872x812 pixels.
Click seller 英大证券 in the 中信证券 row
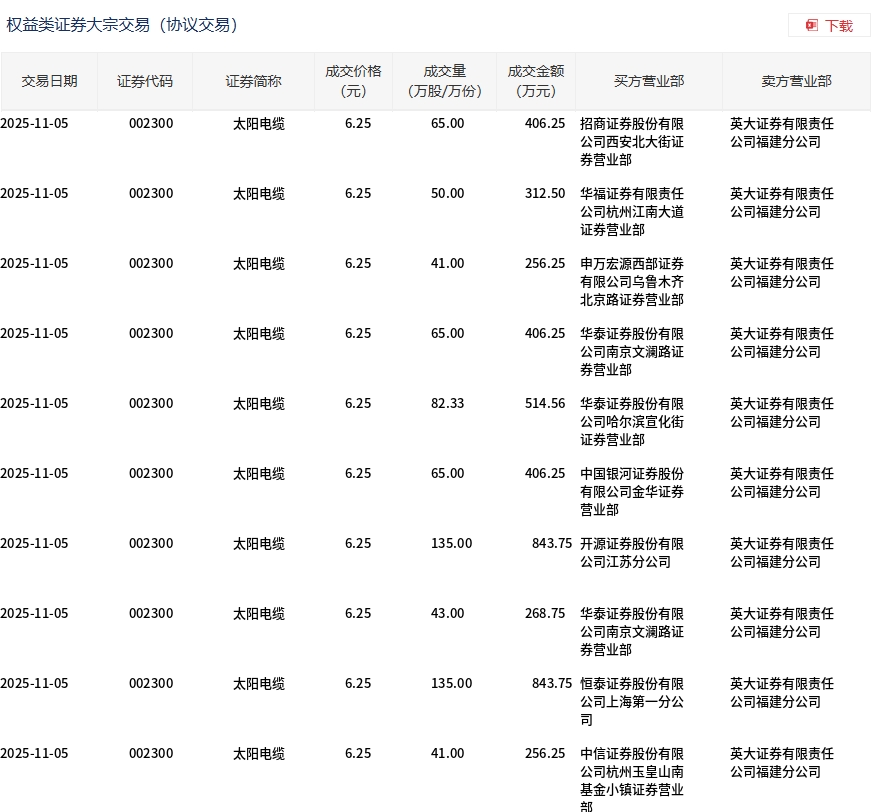pos(781,763)
